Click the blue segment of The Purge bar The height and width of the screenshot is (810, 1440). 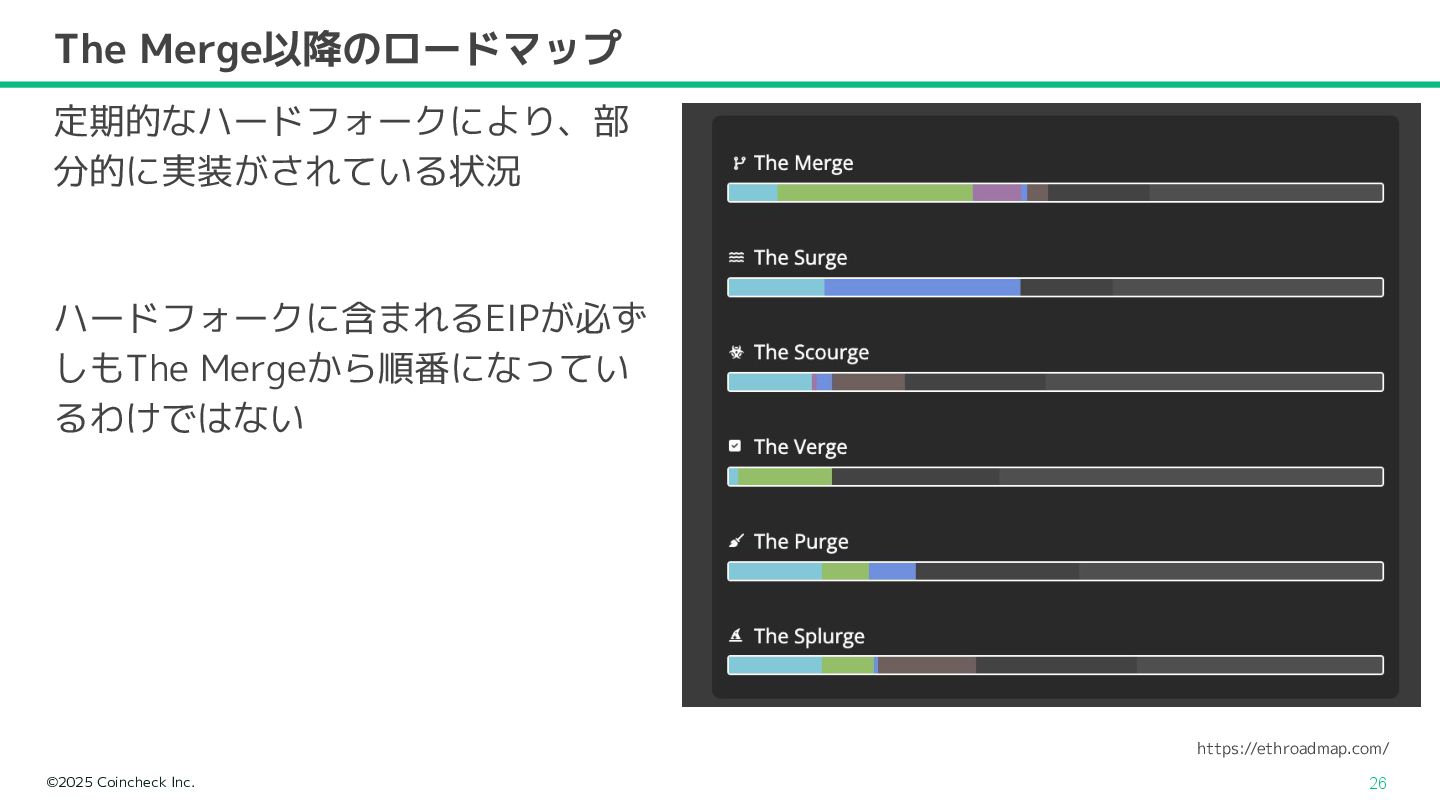(x=892, y=572)
